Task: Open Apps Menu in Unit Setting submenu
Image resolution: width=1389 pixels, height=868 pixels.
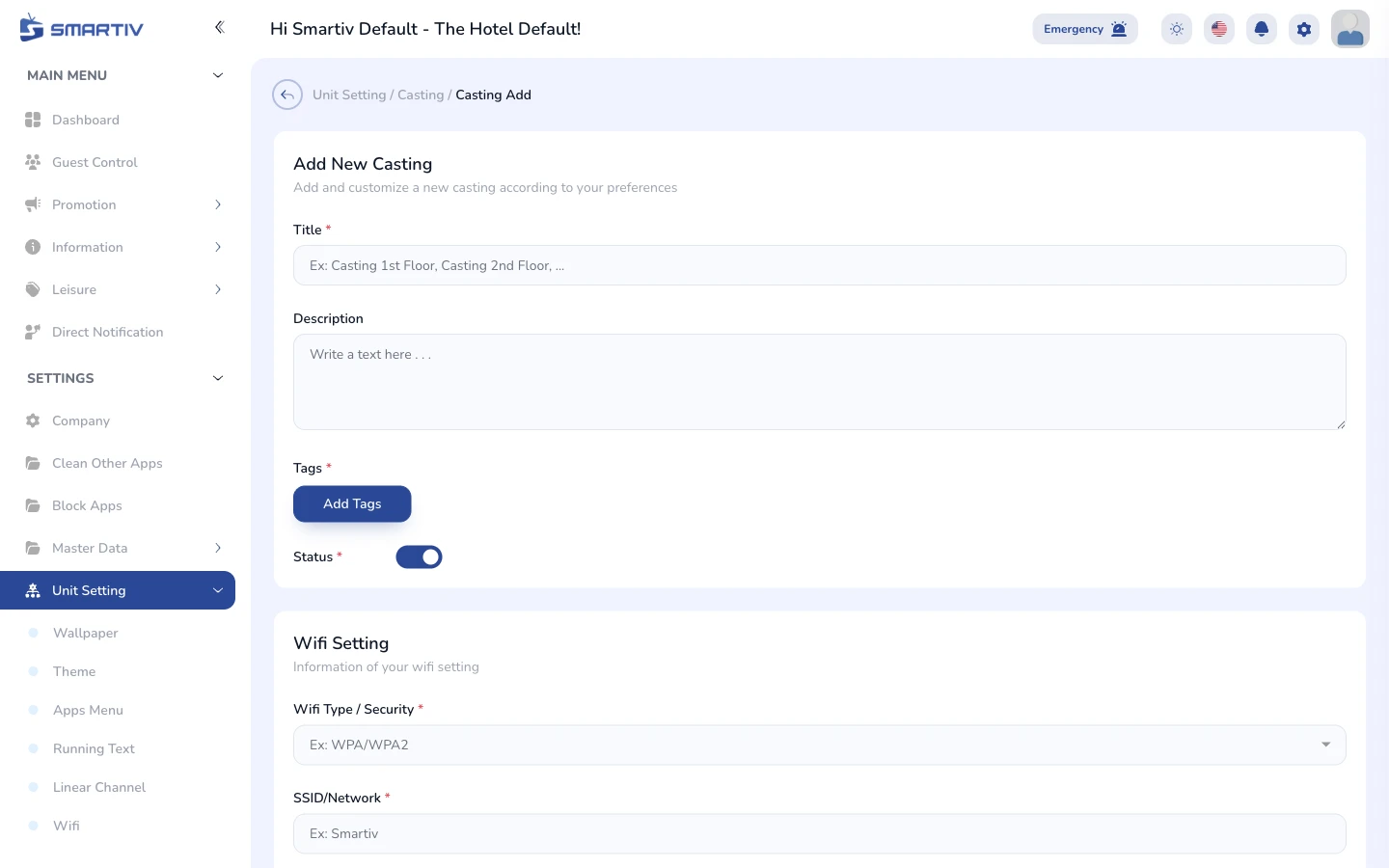Action: point(88,710)
